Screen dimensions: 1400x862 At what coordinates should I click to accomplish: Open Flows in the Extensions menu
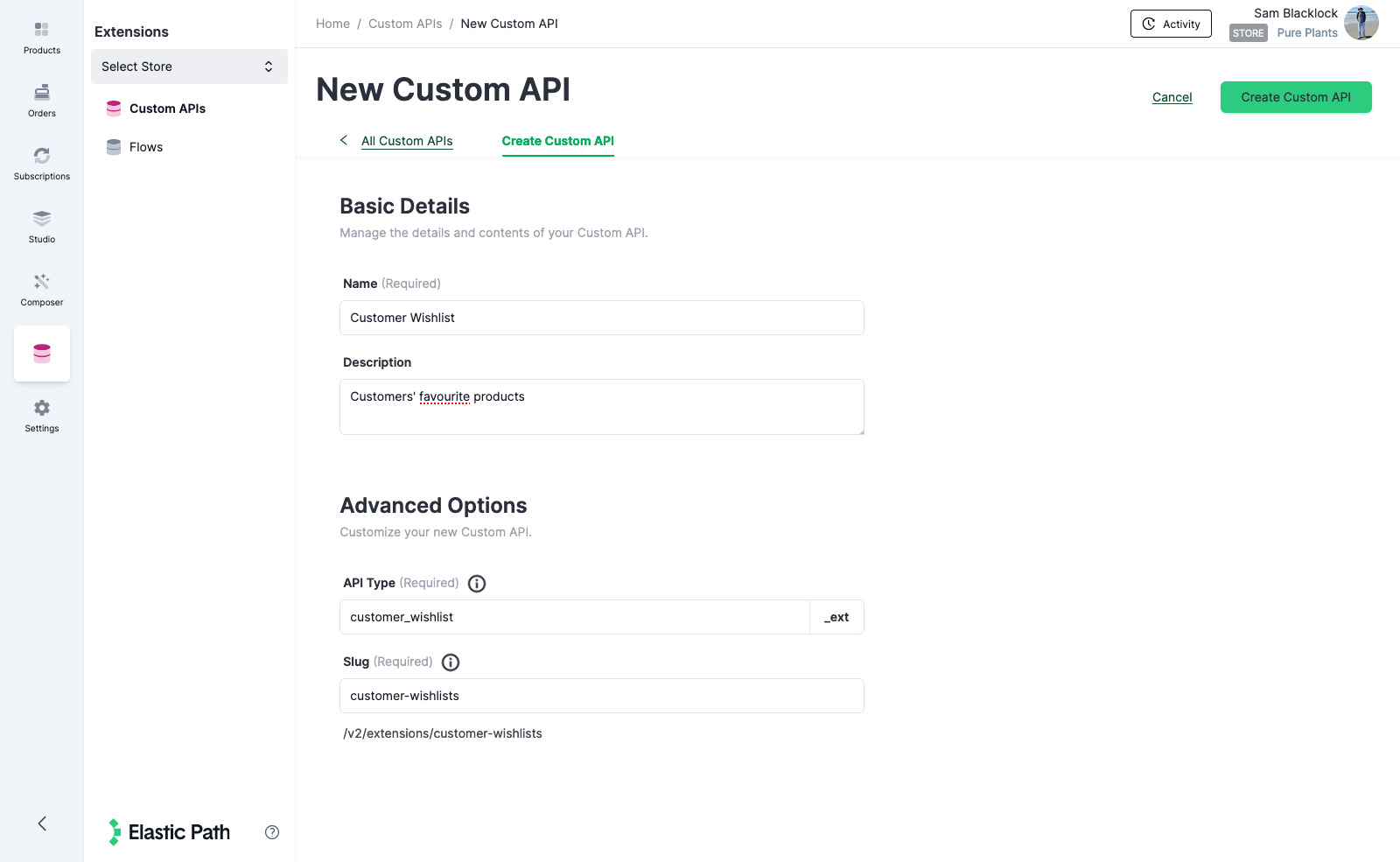coord(146,147)
